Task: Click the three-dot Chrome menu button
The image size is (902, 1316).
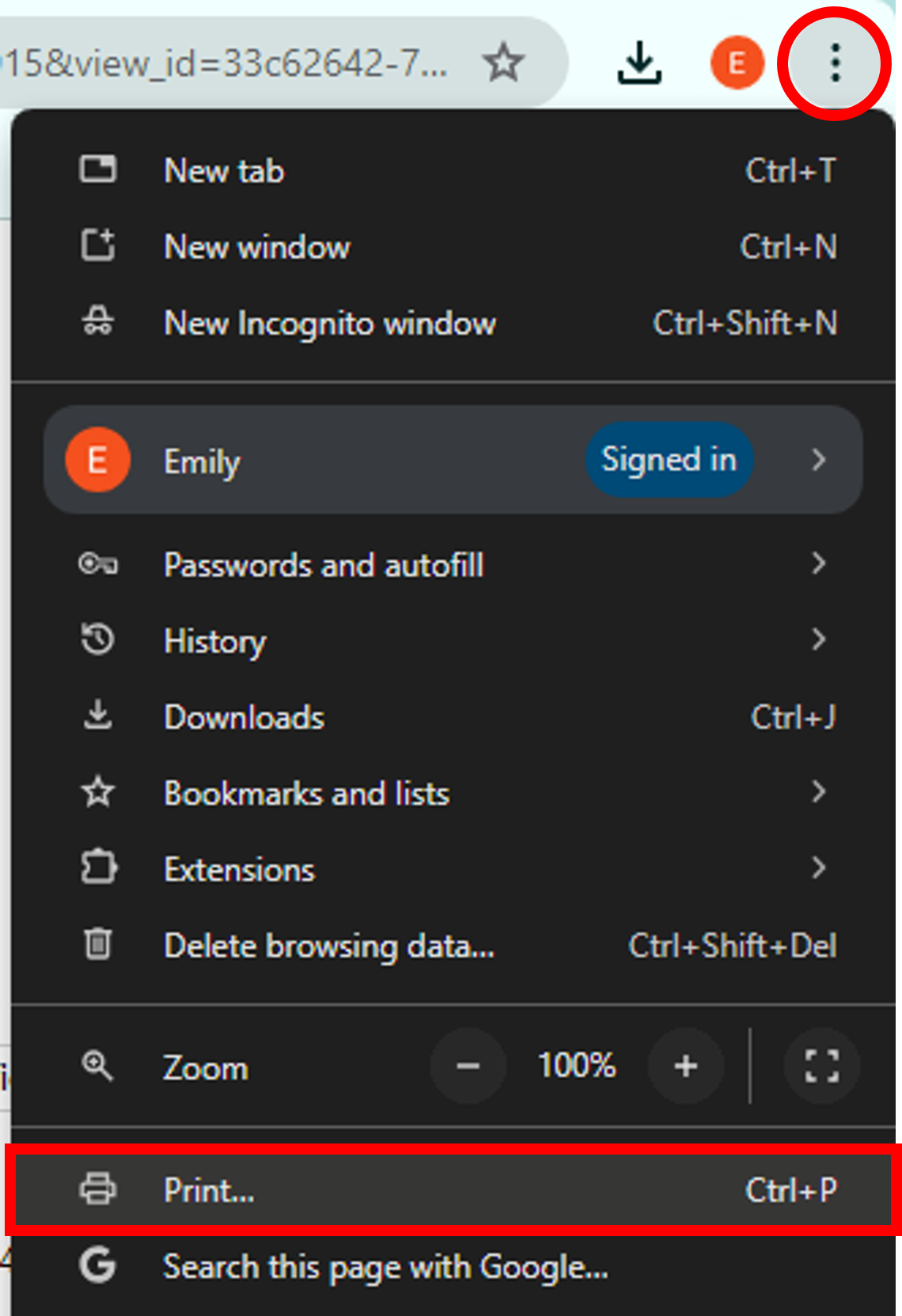Action: pyautogui.click(x=835, y=63)
